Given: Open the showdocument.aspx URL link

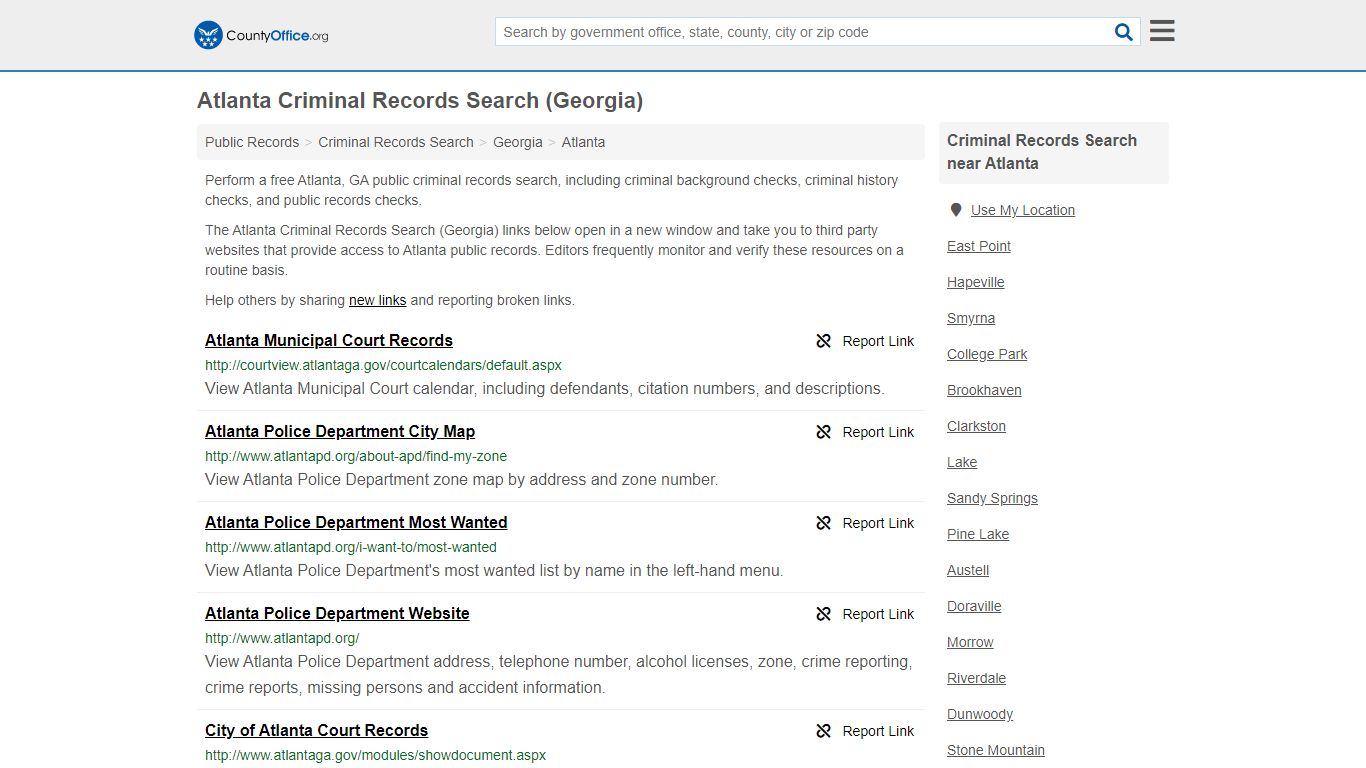Looking at the screenshot, I should click(376, 755).
